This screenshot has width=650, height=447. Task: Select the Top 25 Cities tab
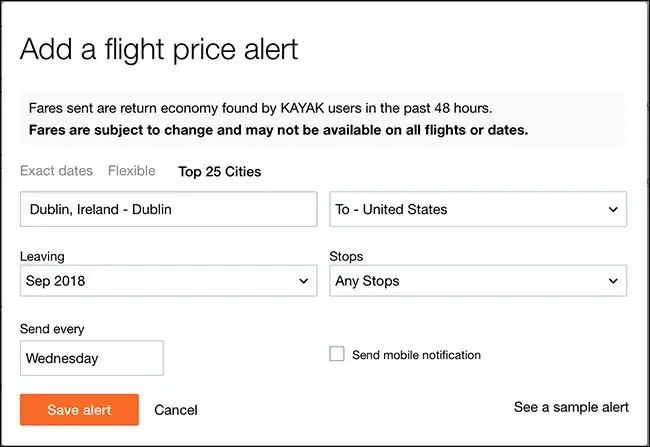point(219,172)
